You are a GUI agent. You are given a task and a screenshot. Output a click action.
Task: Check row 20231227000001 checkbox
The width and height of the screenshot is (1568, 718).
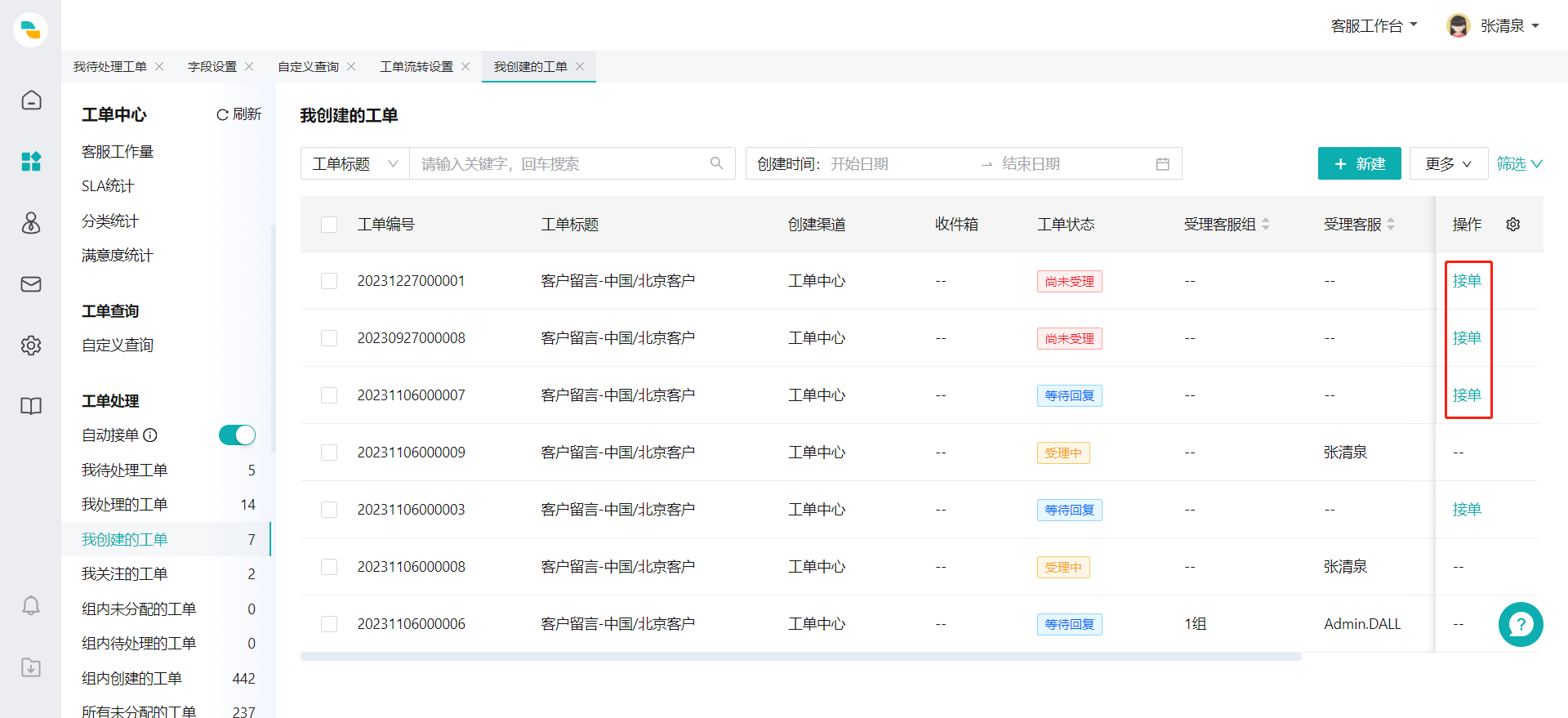coord(329,281)
